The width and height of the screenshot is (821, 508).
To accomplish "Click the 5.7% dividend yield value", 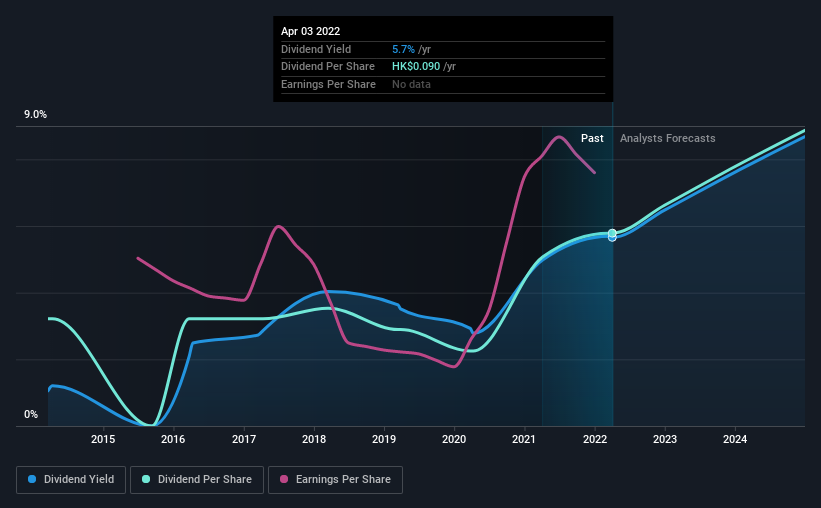I will click(403, 49).
